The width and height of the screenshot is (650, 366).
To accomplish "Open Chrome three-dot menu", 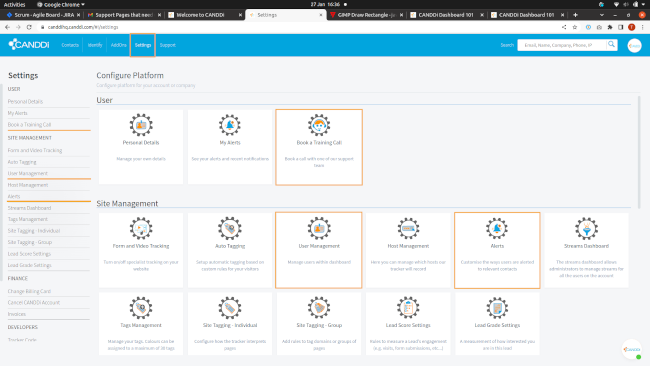I will click(x=643, y=27).
